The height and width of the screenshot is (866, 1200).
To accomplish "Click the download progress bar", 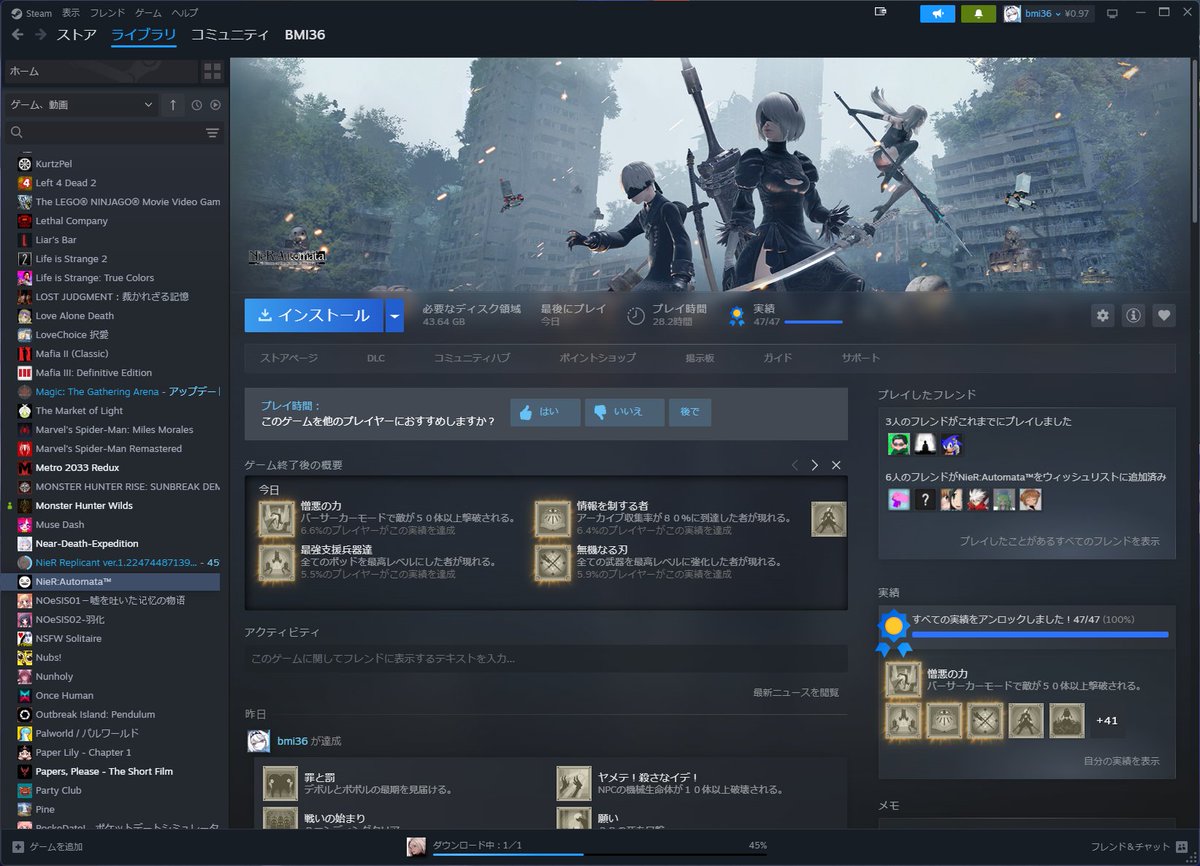I will click(x=599, y=855).
